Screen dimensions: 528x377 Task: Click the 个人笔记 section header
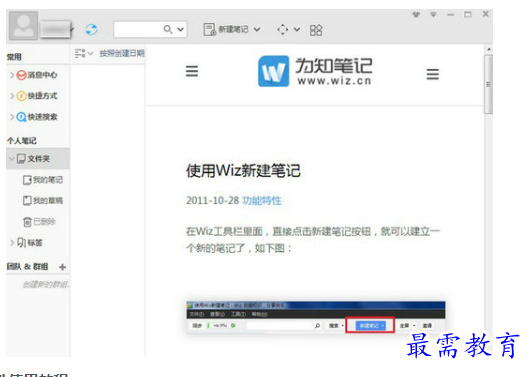coord(22,141)
